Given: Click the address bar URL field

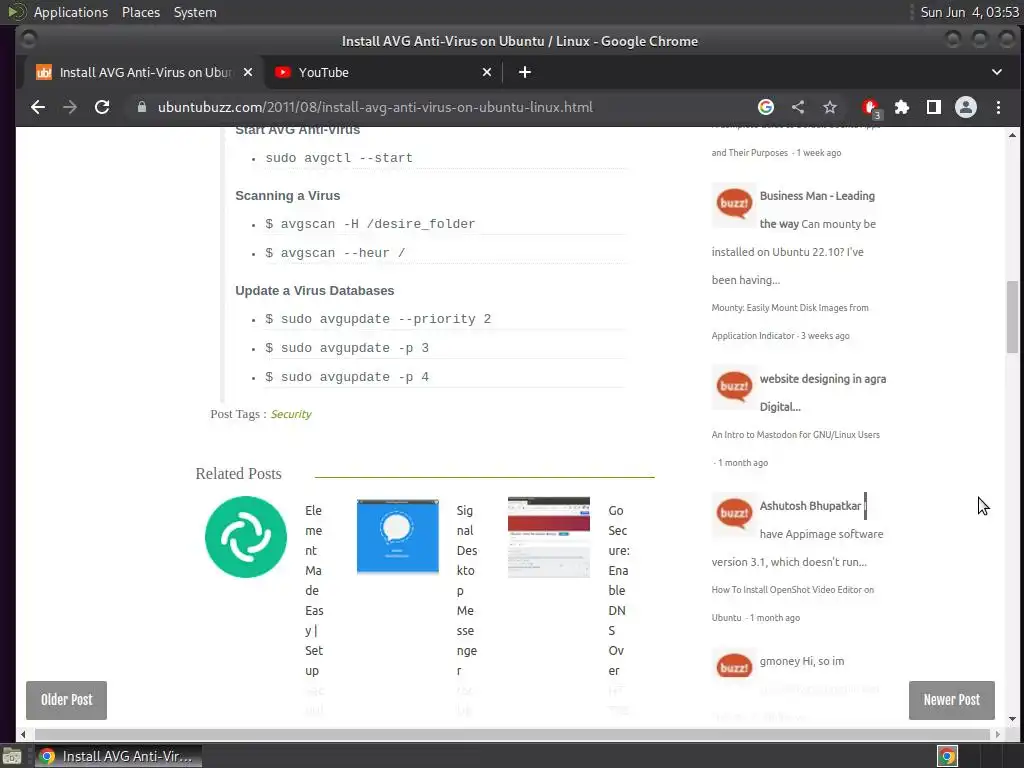Looking at the screenshot, I should [x=375, y=107].
